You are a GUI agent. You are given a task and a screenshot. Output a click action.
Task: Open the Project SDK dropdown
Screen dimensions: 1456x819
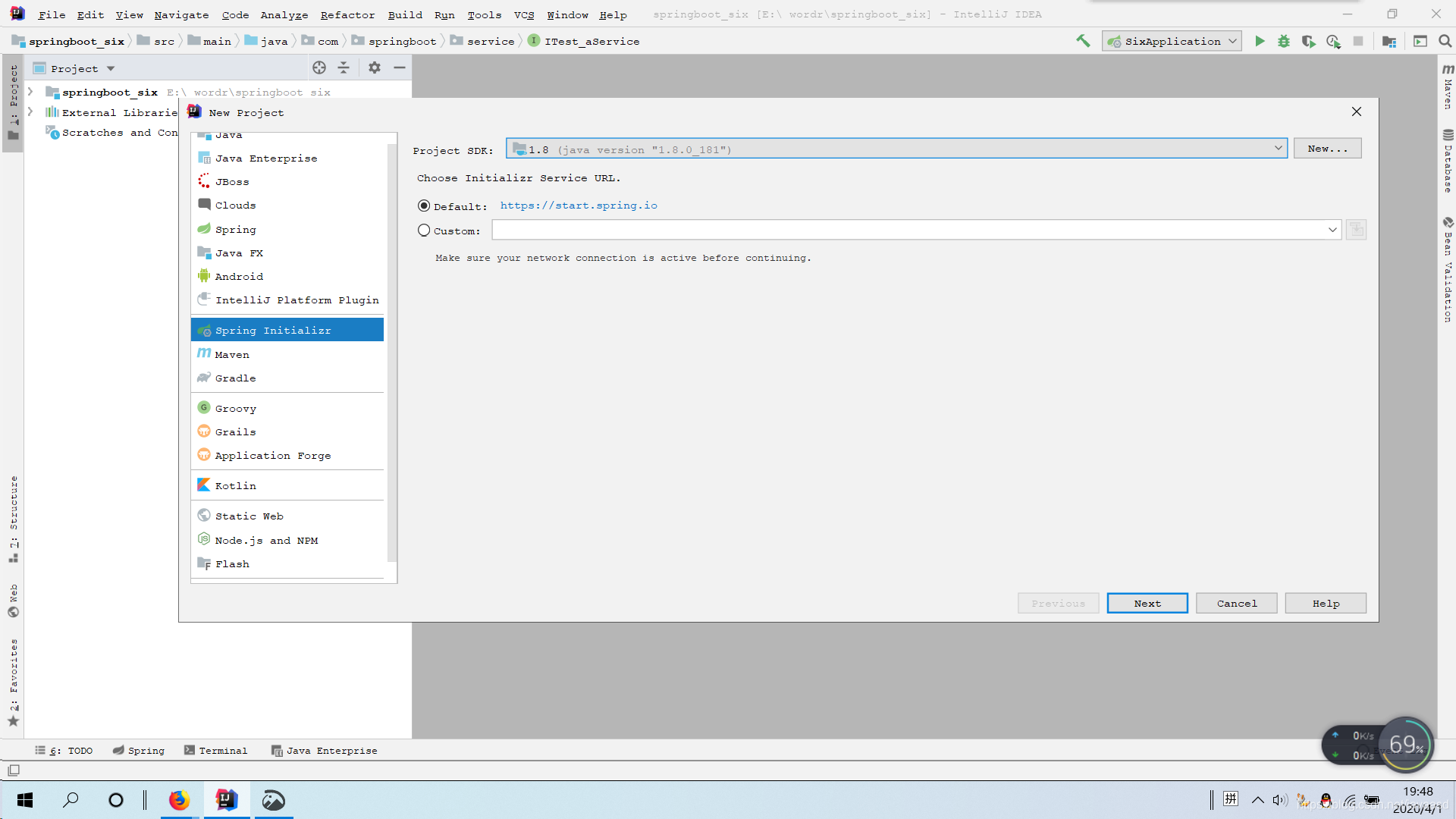[x=896, y=149]
